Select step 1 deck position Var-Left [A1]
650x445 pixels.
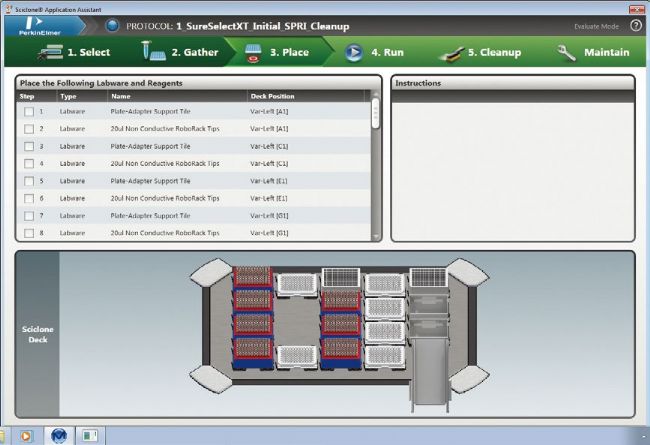269,112
